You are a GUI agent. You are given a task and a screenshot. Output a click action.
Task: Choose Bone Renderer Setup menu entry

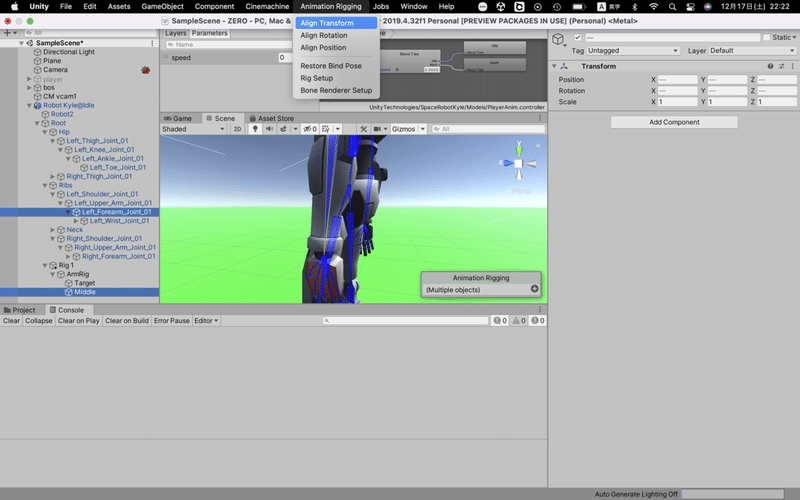pyautogui.click(x=336, y=90)
